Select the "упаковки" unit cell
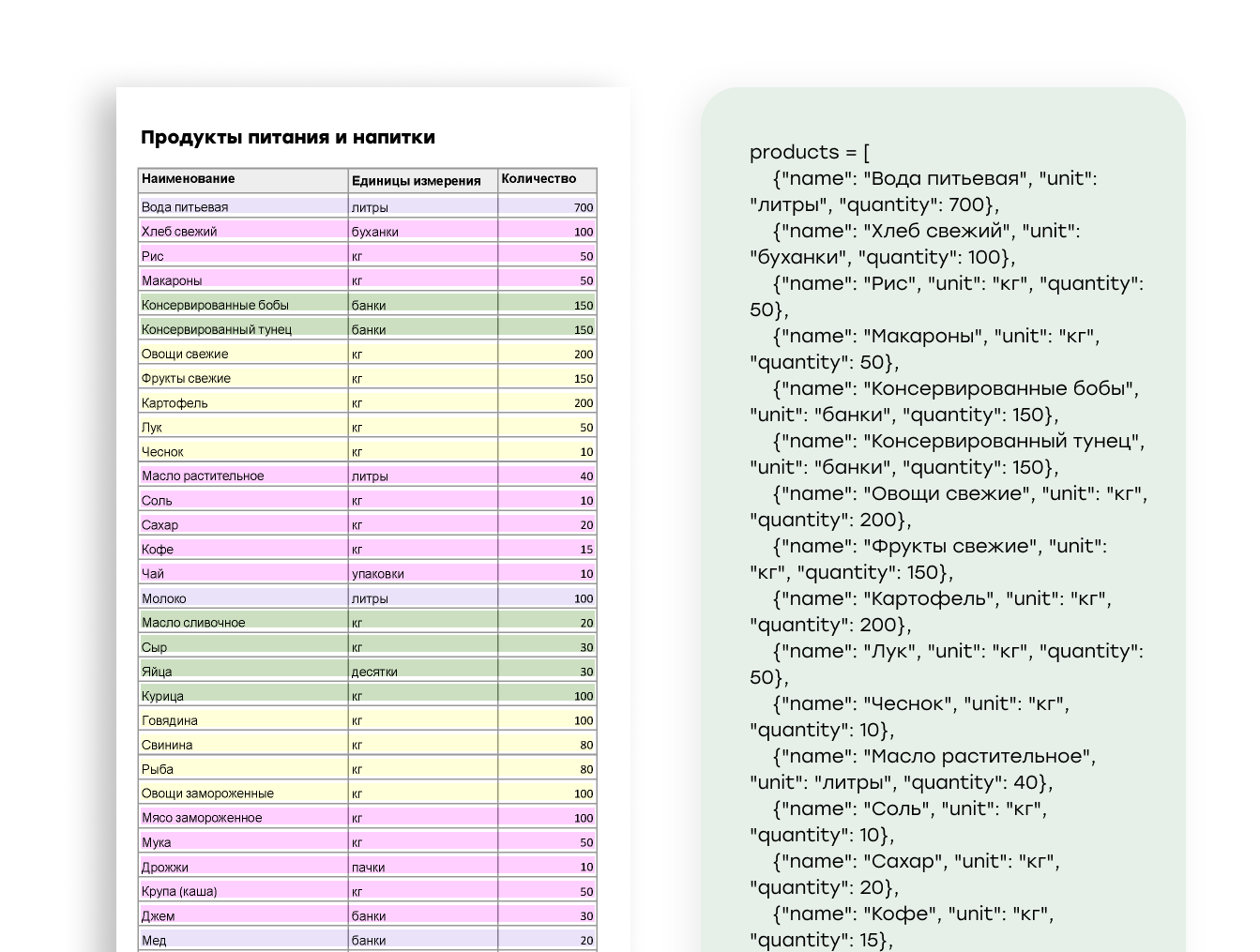The image size is (1260, 952). tap(378, 573)
